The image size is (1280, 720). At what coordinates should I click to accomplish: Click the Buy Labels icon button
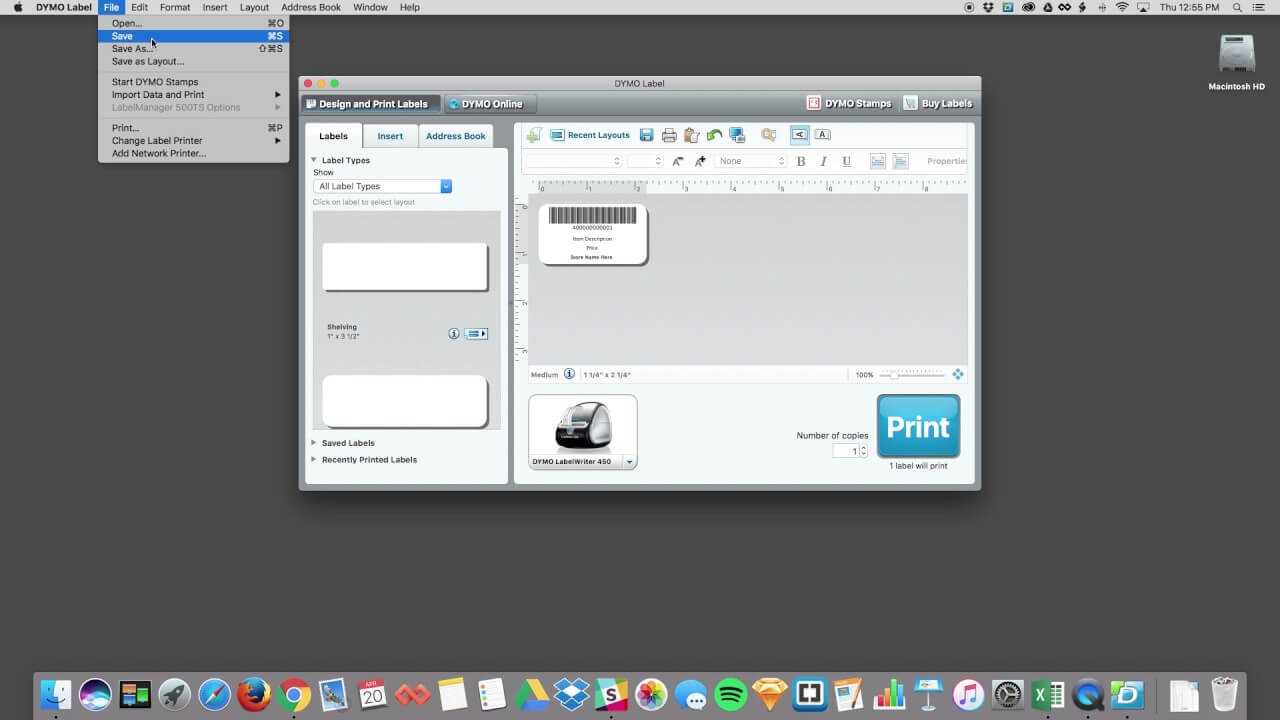[x=938, y=103]
